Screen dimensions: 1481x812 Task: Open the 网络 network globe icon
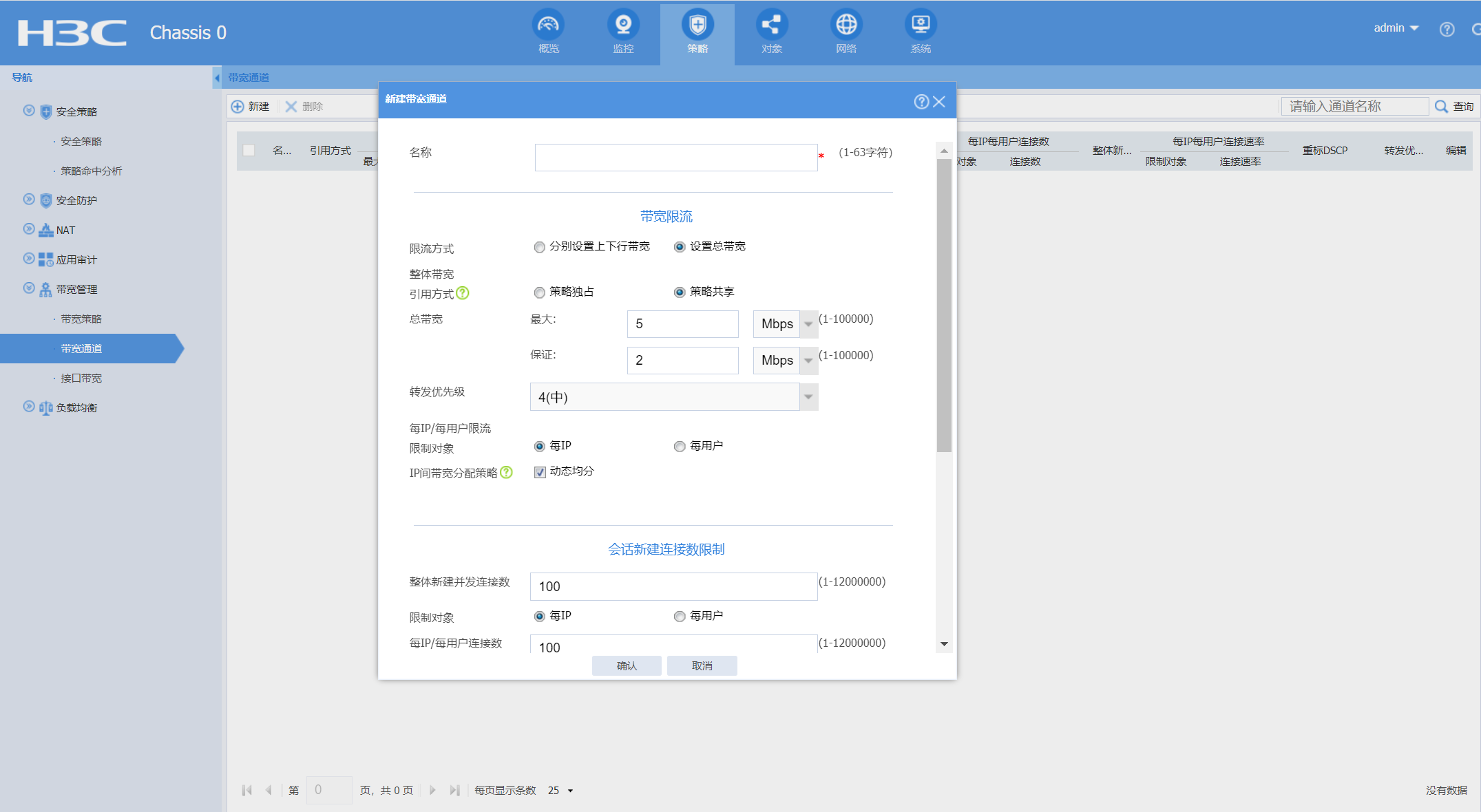[x=845, y=25]
